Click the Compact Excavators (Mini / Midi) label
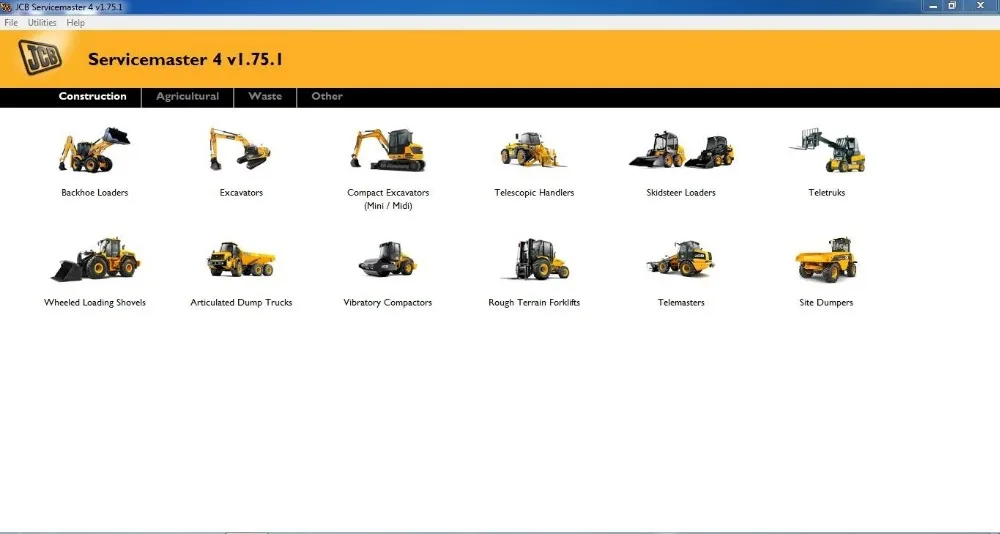The image size is (1000, 534). pos(388,199)
